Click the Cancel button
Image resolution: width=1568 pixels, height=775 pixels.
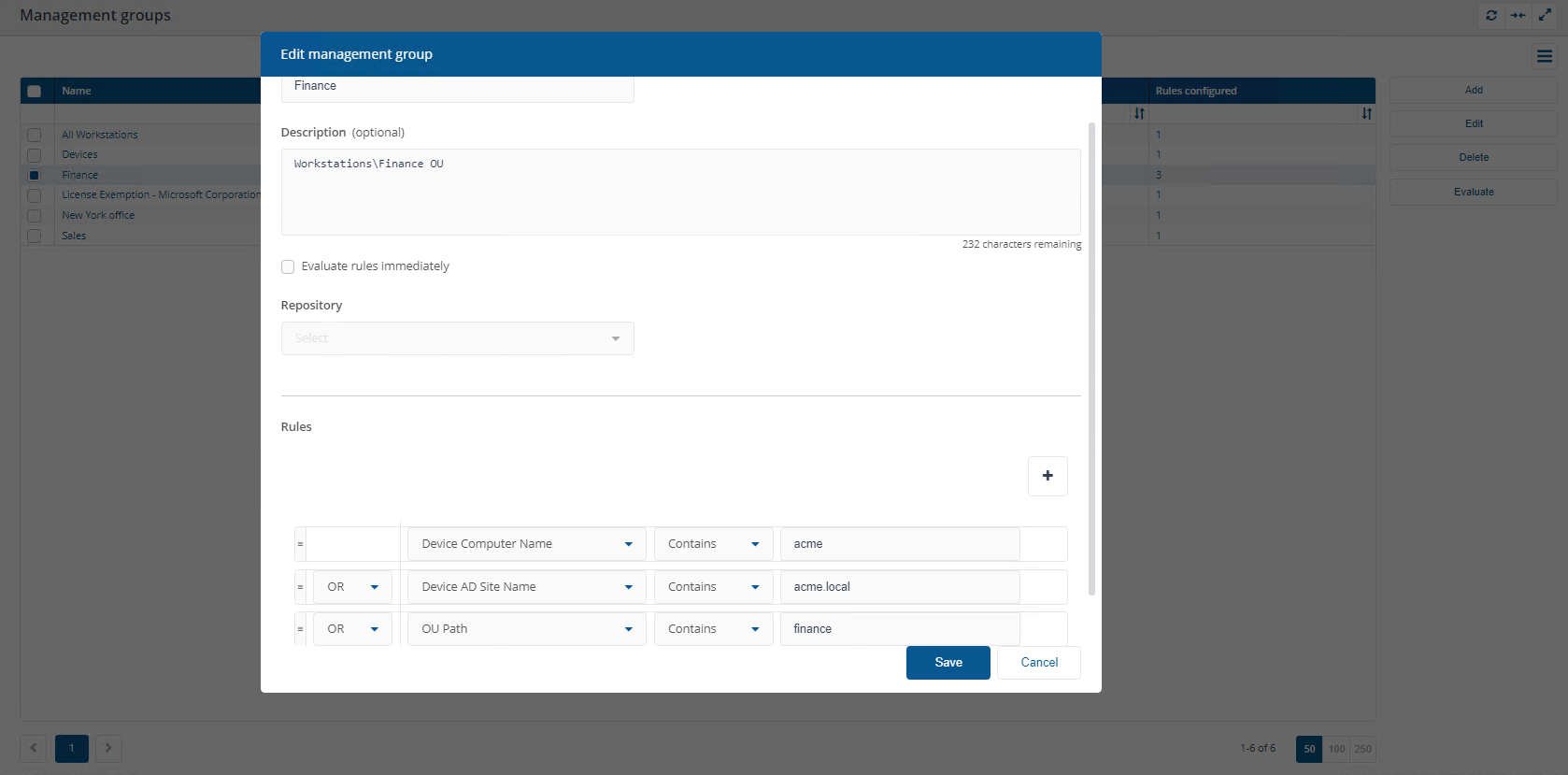[x=1038, y=663]
